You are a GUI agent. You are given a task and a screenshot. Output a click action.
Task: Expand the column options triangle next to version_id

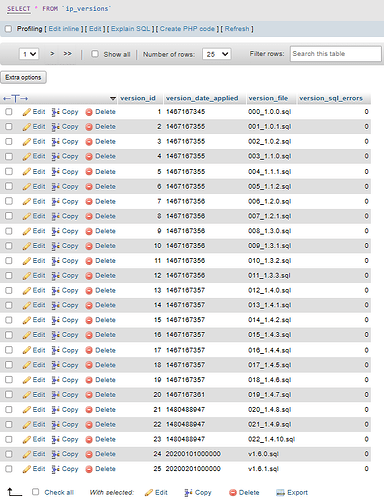pyautogui.click(x=113, y=98)
